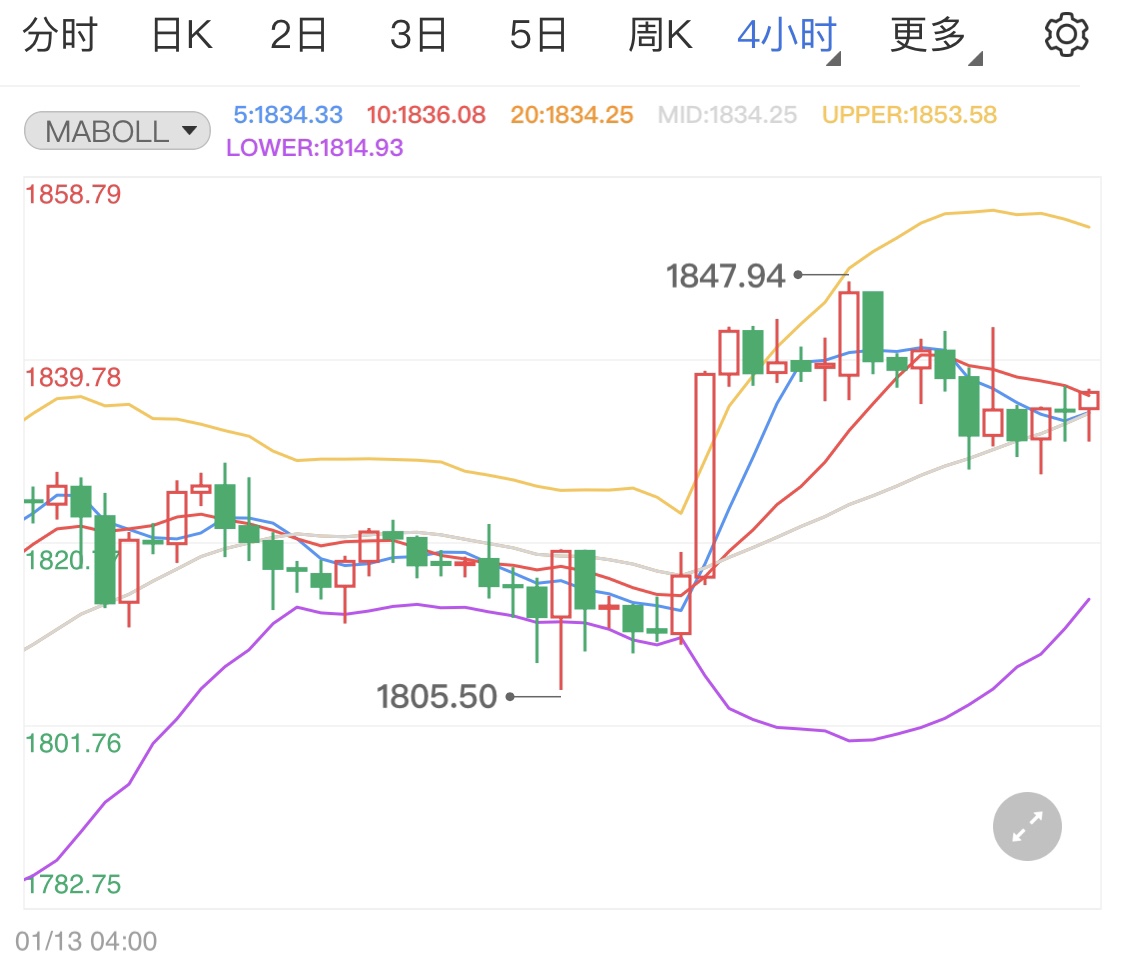The image size is (1125, 959).
Task: Switch to the 日K daily tab
Action: point(181,32)
